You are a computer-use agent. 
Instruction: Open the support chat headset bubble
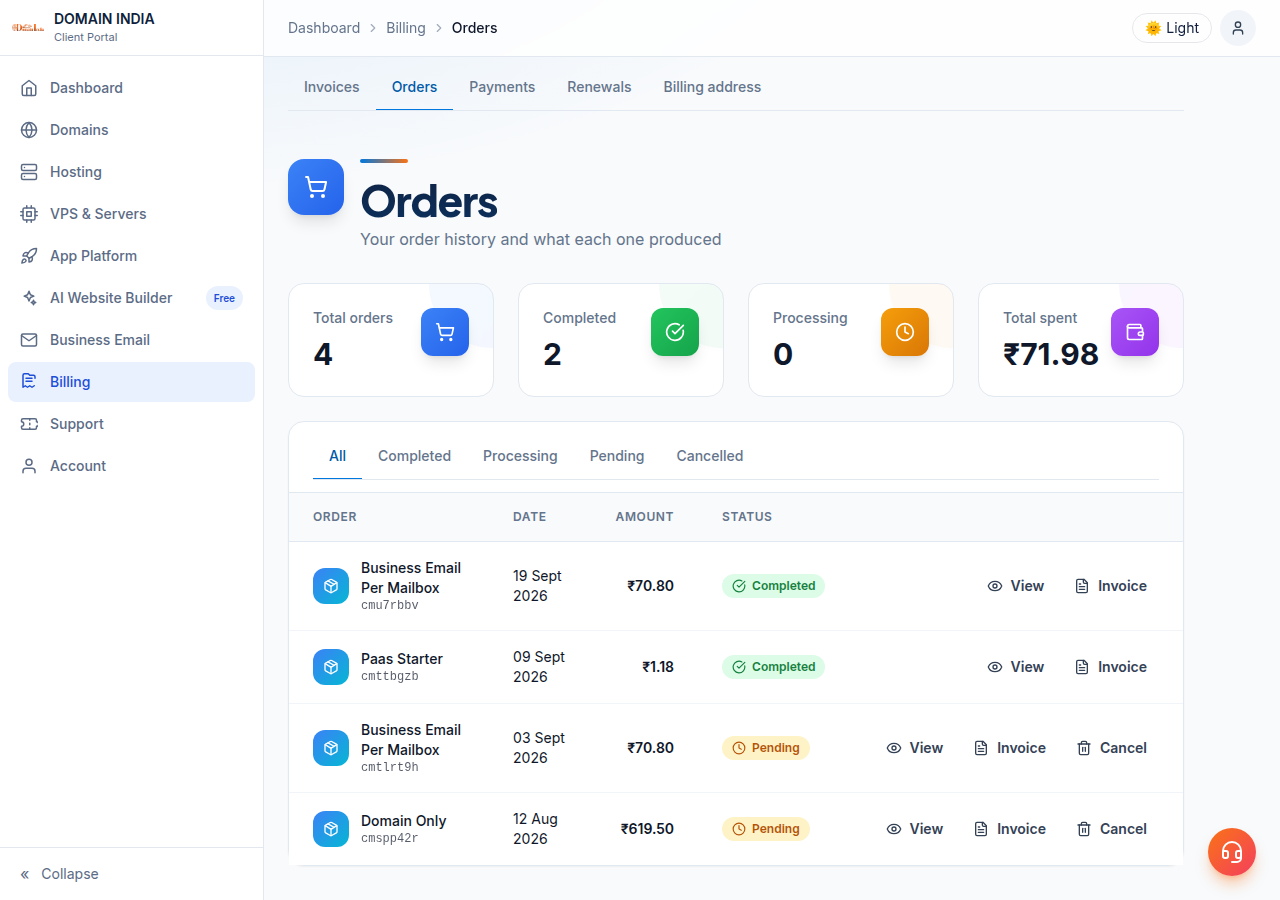[1232, 852]
